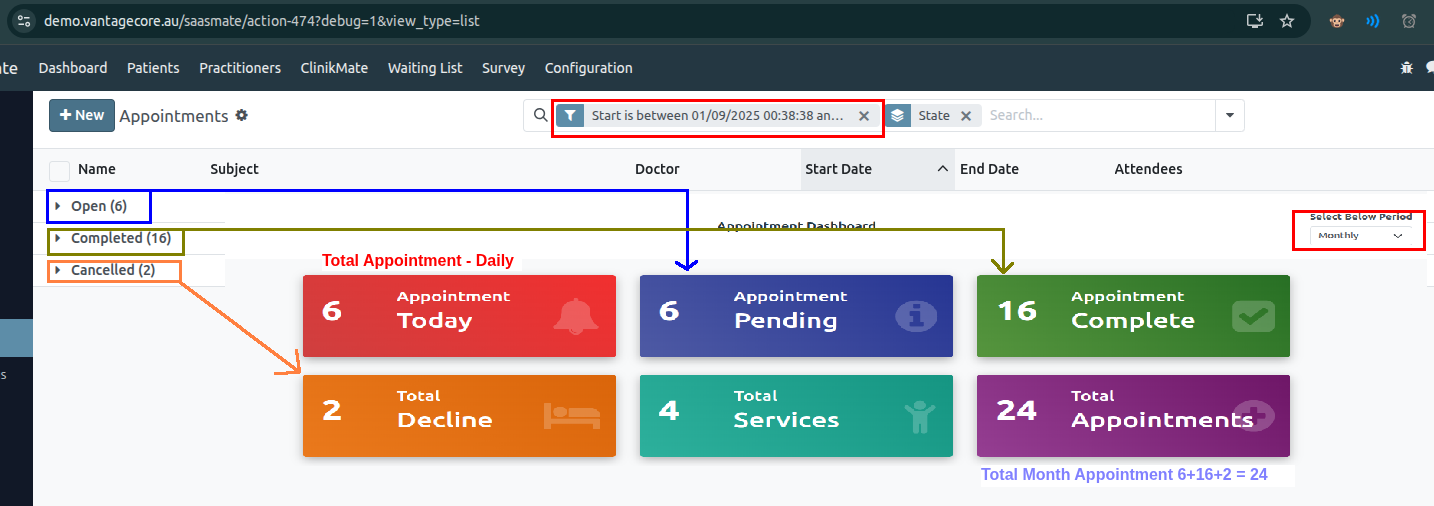The height and width of the screenshot is (506, 1434).
Task: Bookmark page with the star icon
Action: coord(1287,21)
